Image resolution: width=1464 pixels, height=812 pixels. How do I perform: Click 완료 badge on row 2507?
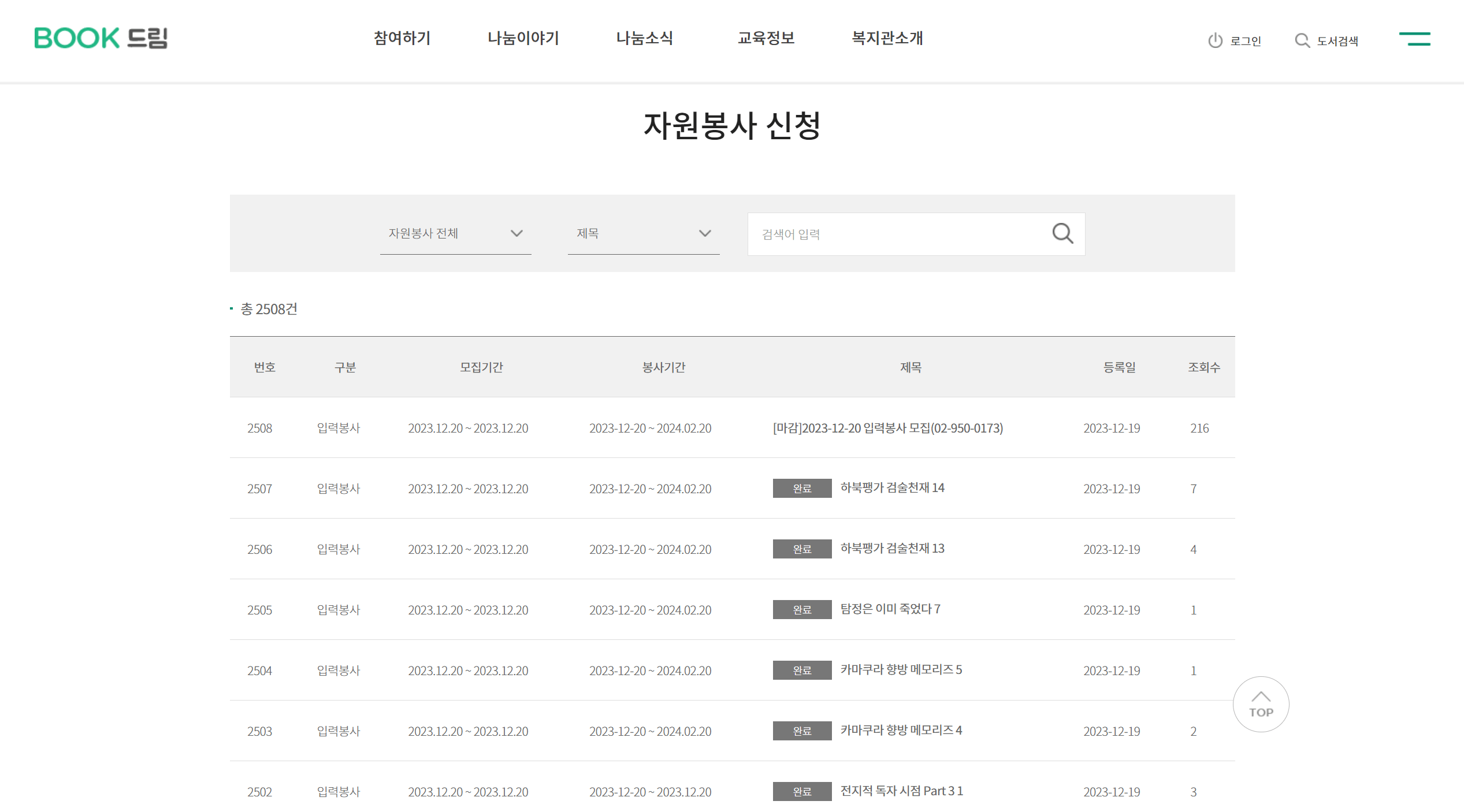tap(802, 489)
